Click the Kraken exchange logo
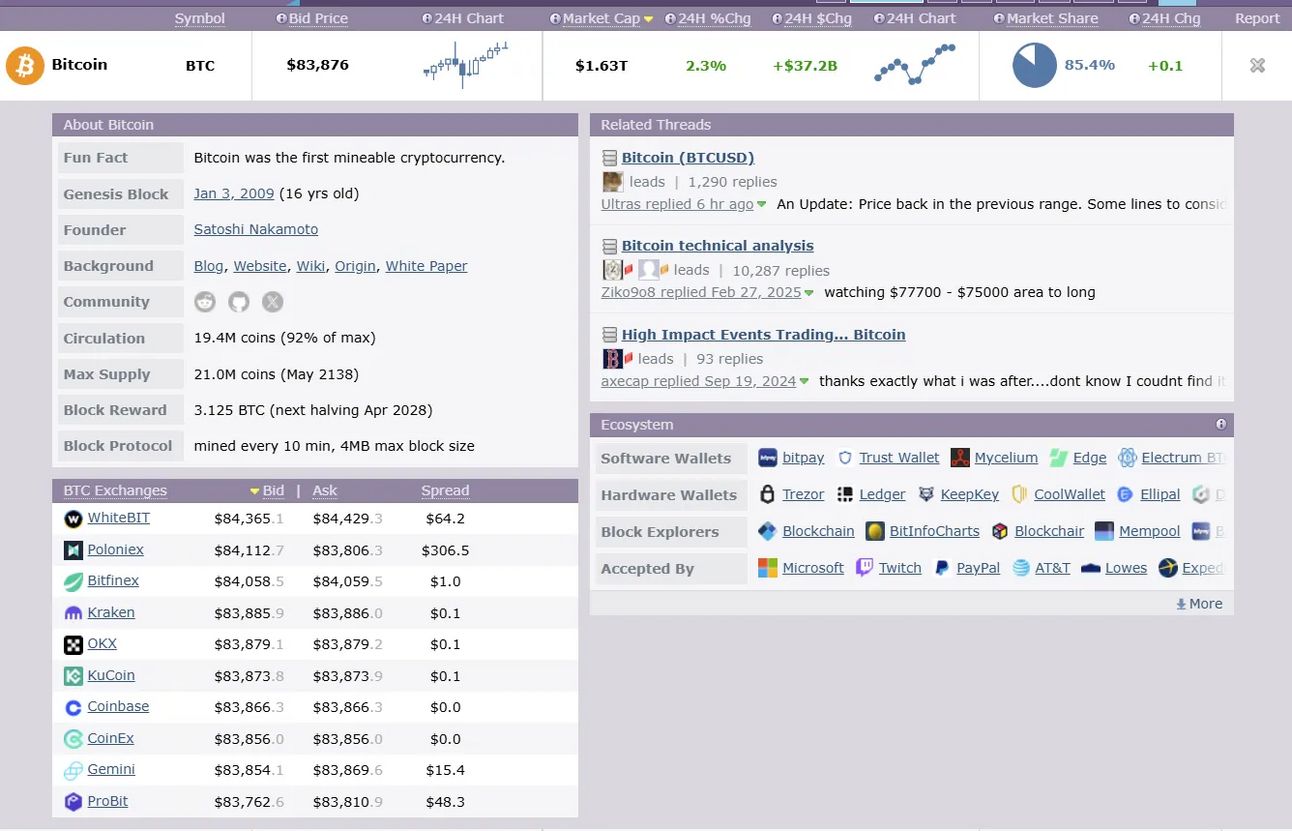The height and width of the screenshot is (831, 1292). 73,613
